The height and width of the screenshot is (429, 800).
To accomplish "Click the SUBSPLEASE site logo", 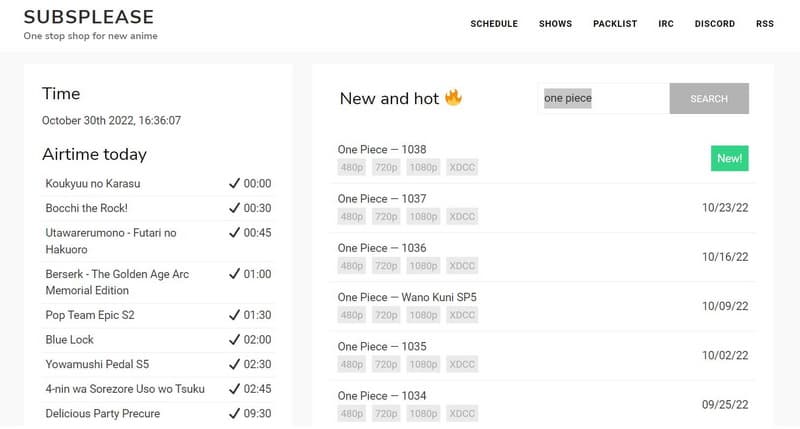I will point(89,17).
